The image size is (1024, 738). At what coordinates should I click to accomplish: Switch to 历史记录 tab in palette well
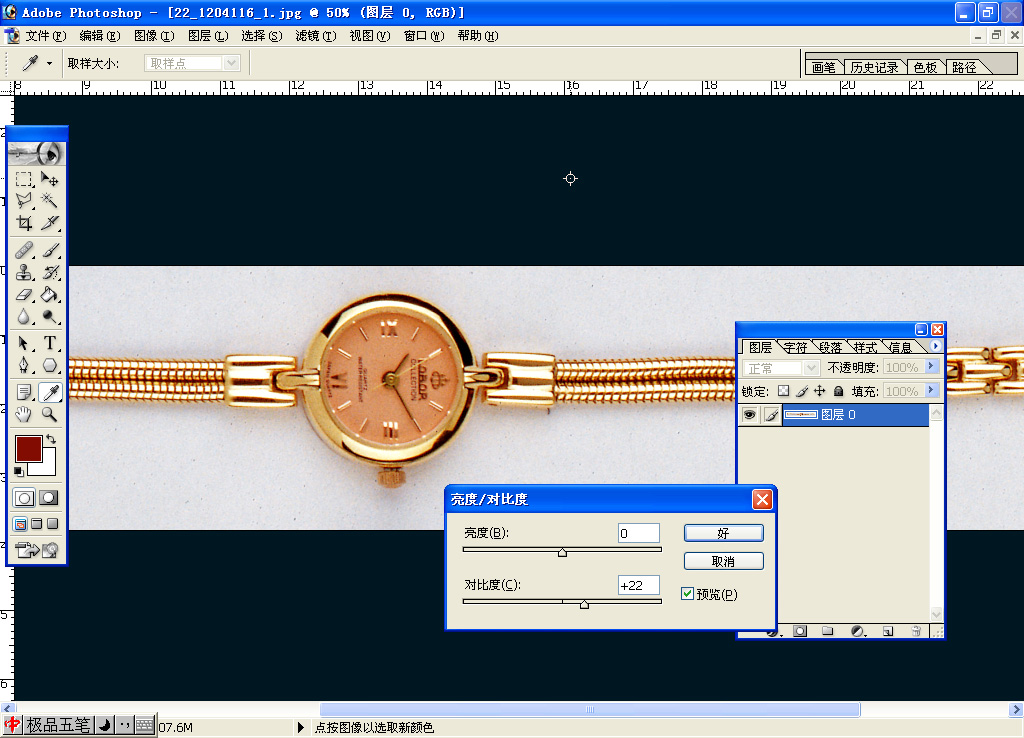tap(874, 67)
